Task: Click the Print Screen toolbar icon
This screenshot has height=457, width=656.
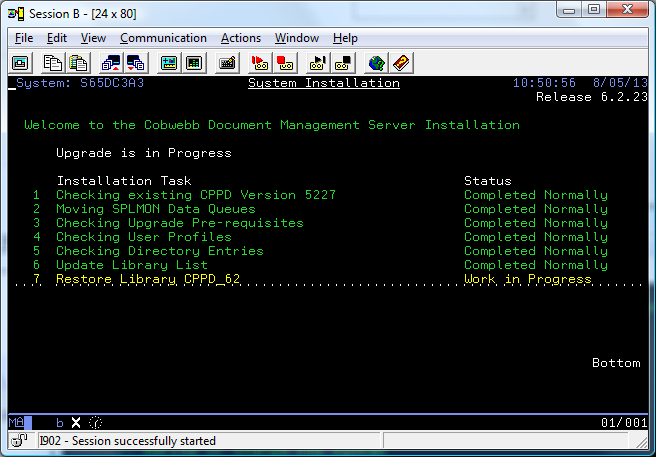Action: (x=20, y=63)
